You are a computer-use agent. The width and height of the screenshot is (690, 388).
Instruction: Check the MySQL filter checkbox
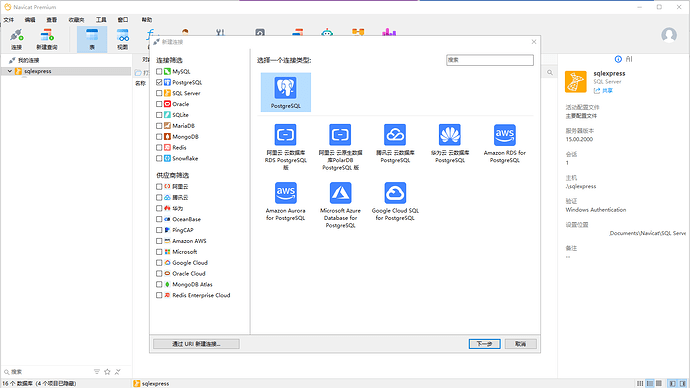click(159, 71)
